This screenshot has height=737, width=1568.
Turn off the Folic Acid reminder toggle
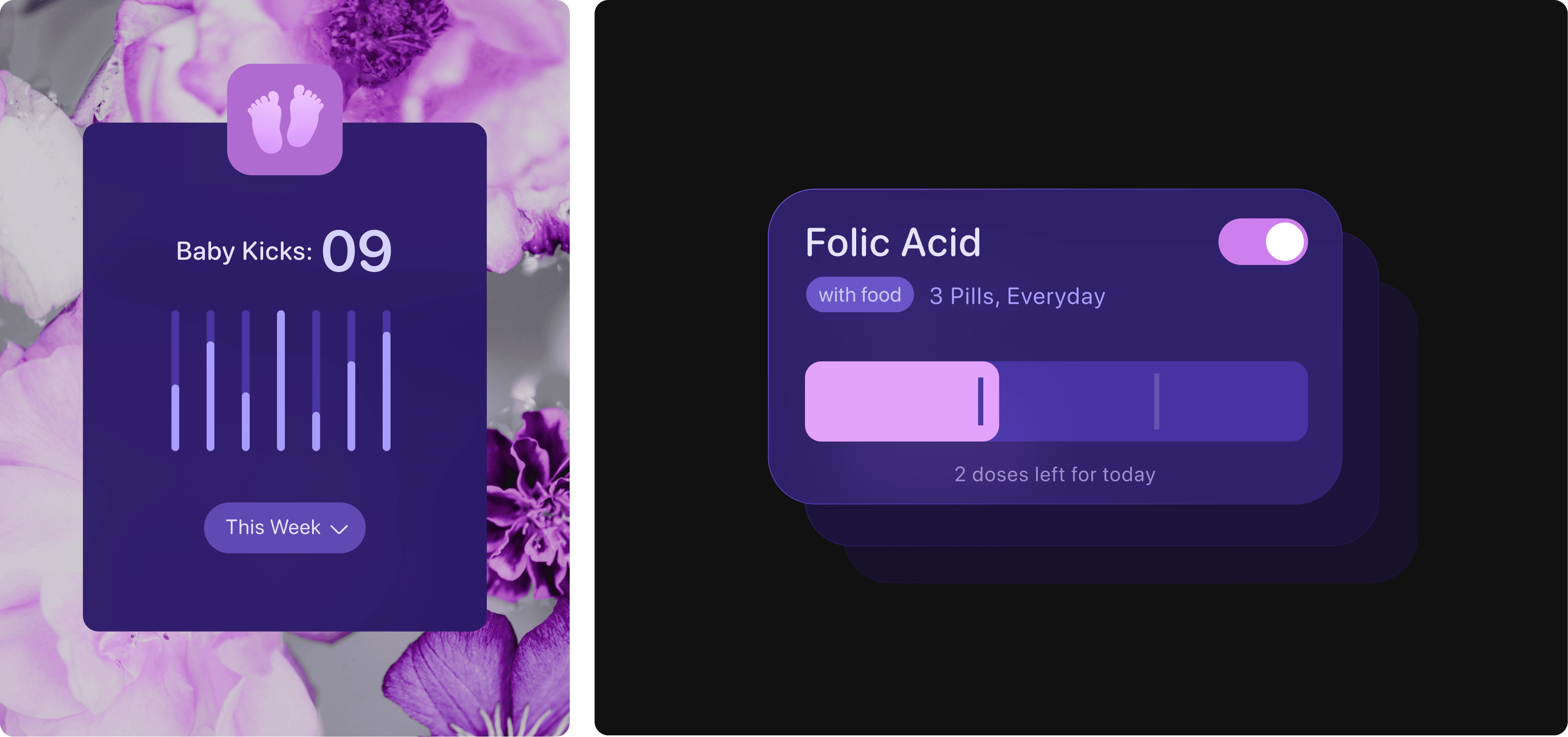click(1263, 242)
